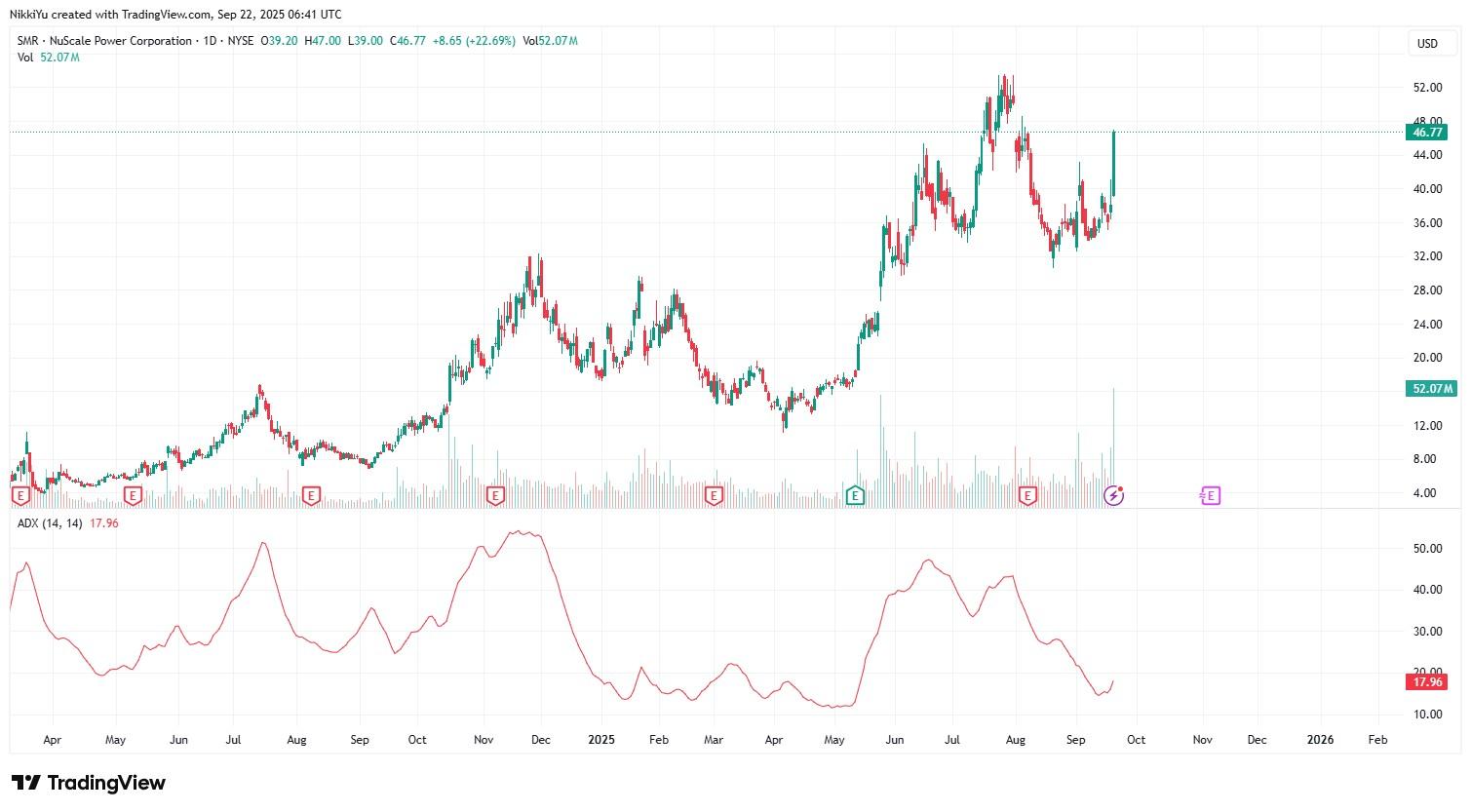Click the purple upcoming earnings marker near November

(x=1209, y=496)
